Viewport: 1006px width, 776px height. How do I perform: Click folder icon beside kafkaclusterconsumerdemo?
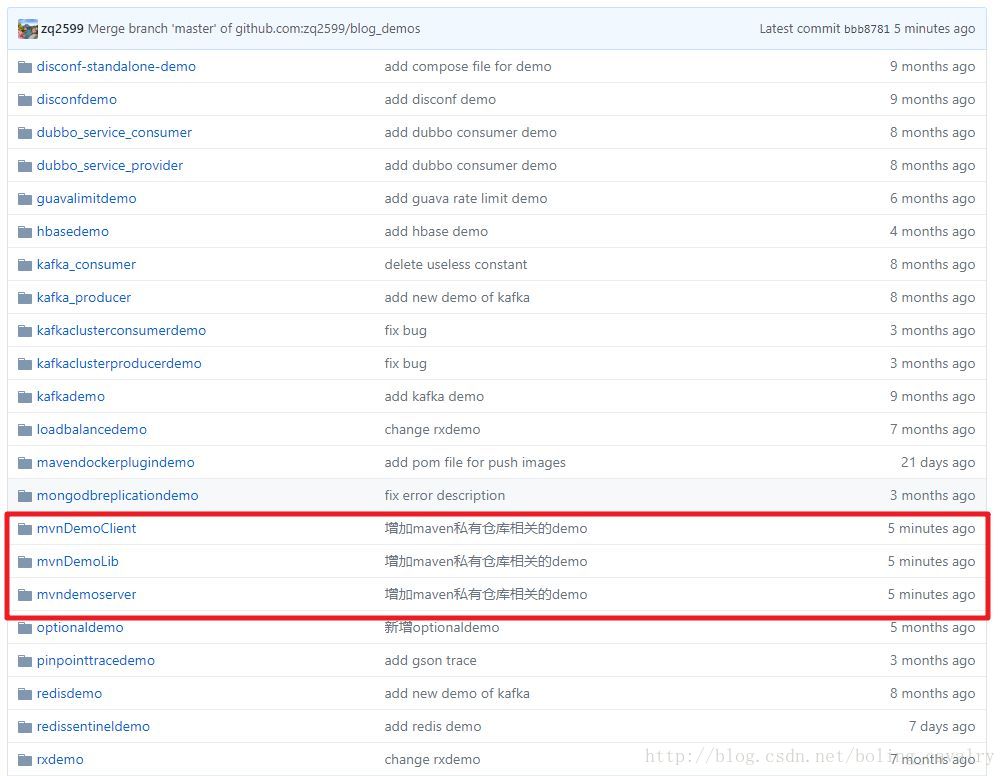[x=25, y=331]
